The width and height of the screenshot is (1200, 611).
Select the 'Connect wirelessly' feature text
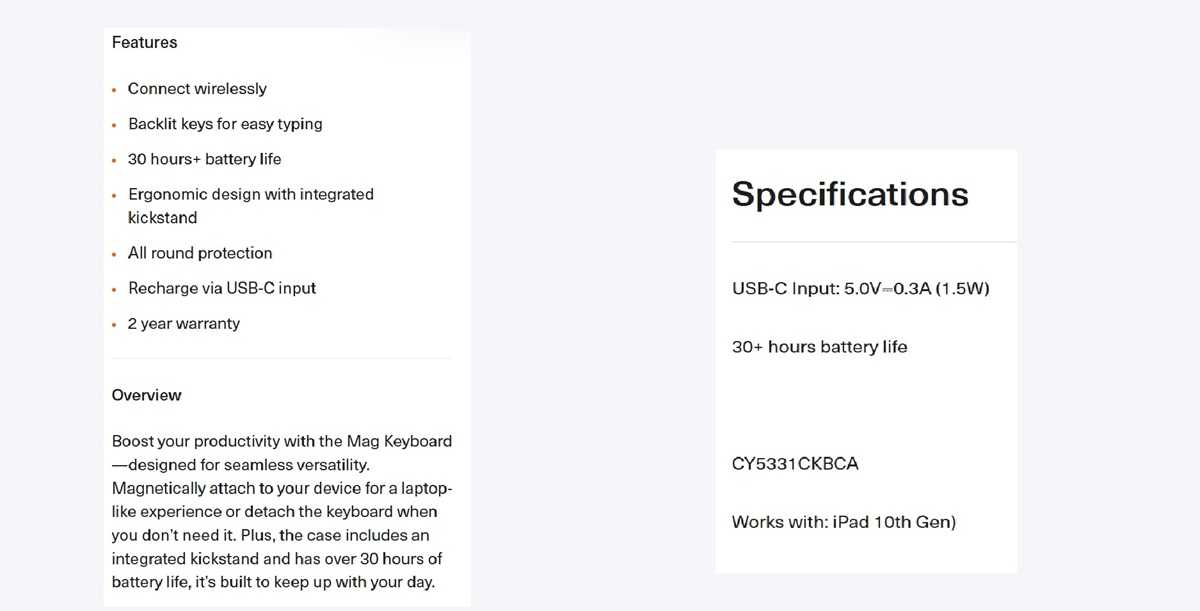(x=197, y=89)
